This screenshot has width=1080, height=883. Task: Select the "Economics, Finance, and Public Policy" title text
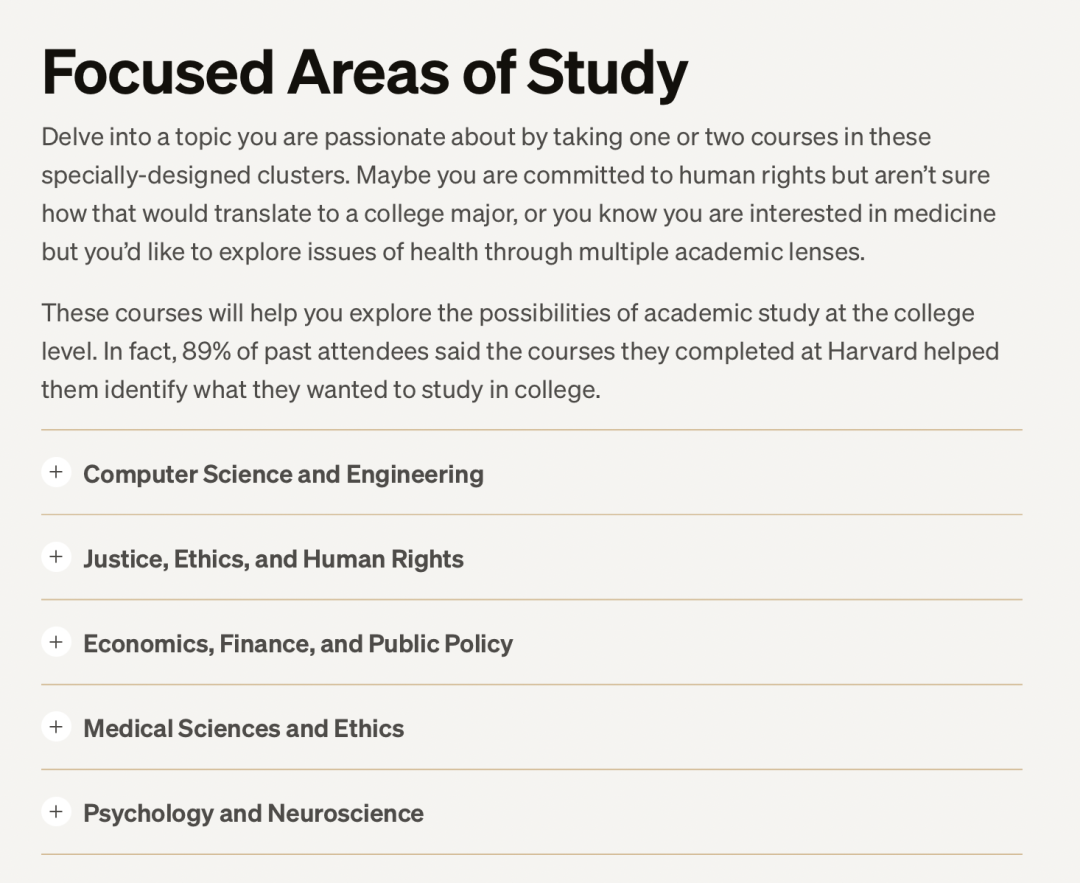pyautogui.click(x=298, y=644)
